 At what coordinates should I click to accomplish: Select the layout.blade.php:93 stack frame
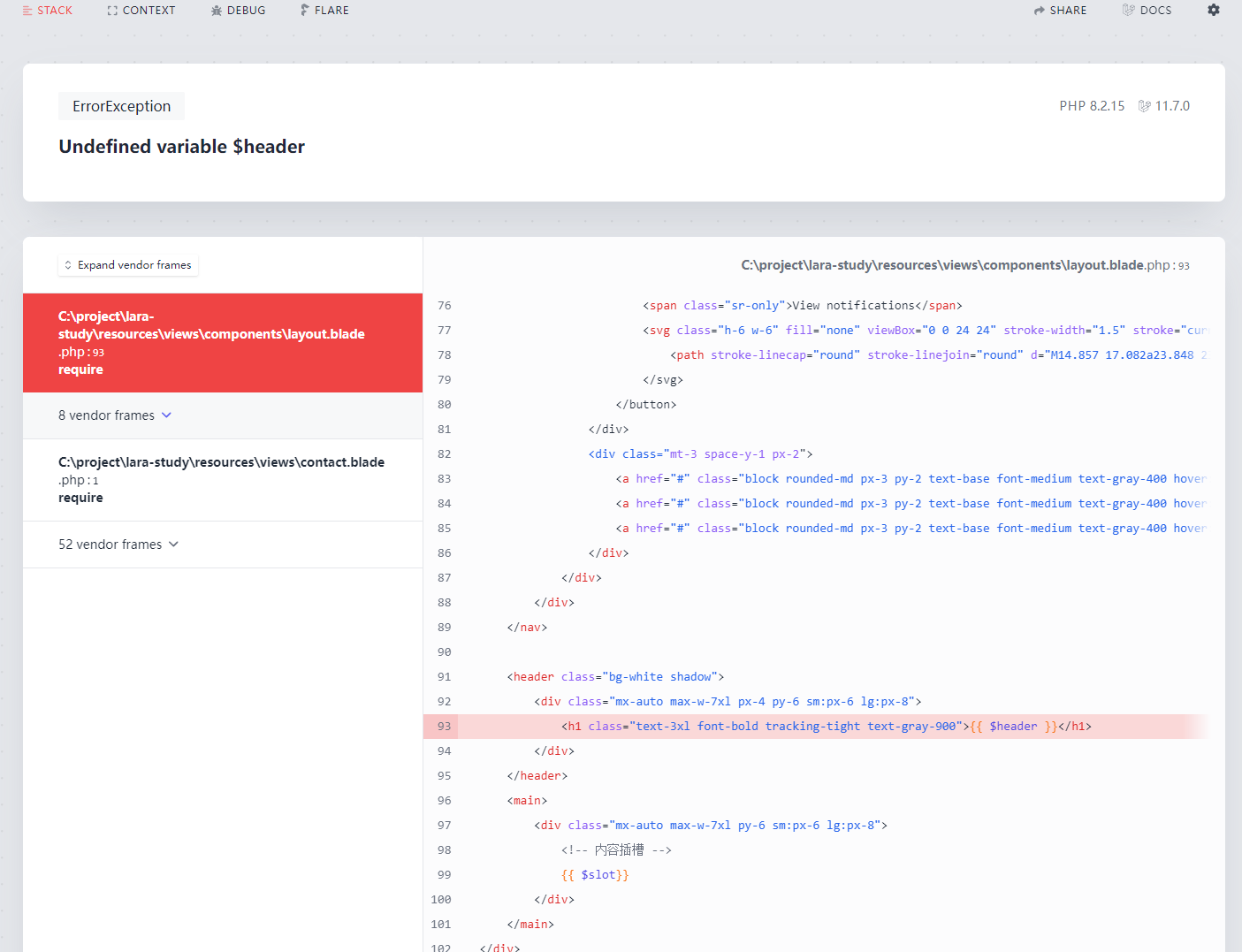223,343
